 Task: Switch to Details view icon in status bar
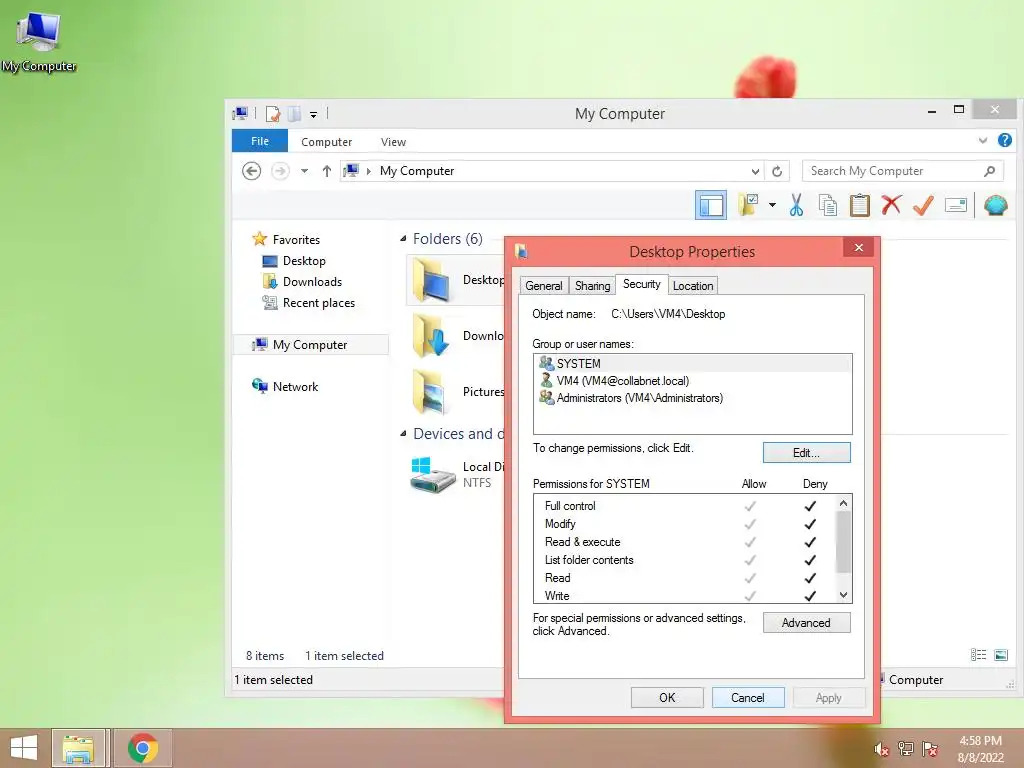click(x=978, y=655)
